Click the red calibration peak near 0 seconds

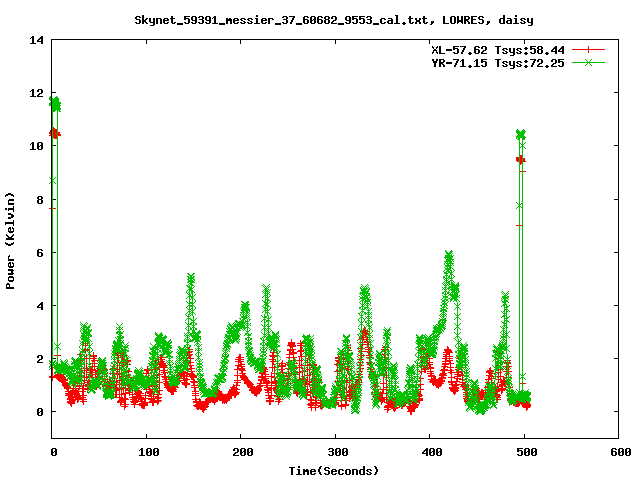click(55, 133)
